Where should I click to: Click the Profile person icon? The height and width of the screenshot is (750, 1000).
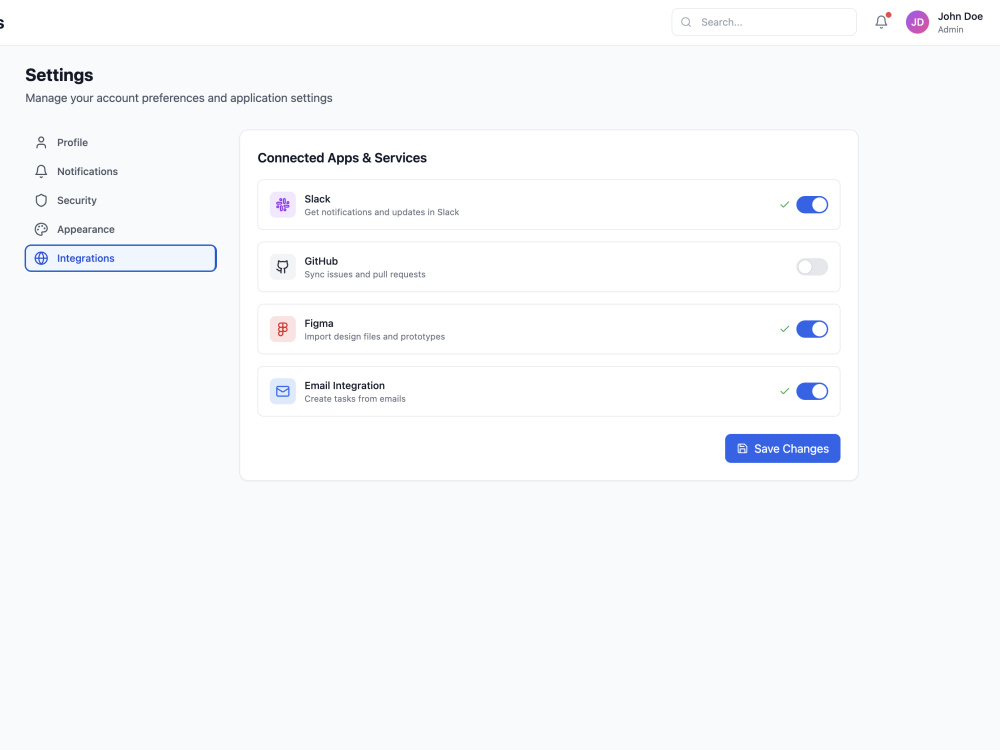coord(41,142)
